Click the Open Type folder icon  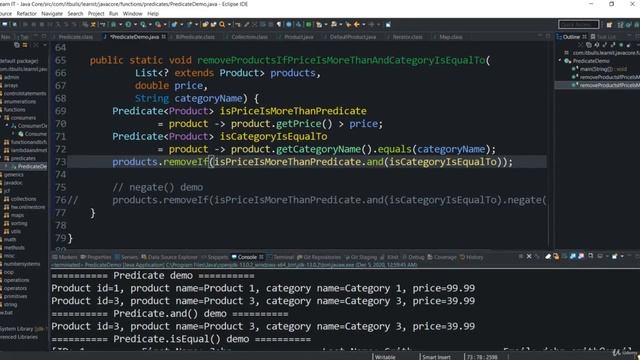tap(205, 24)
